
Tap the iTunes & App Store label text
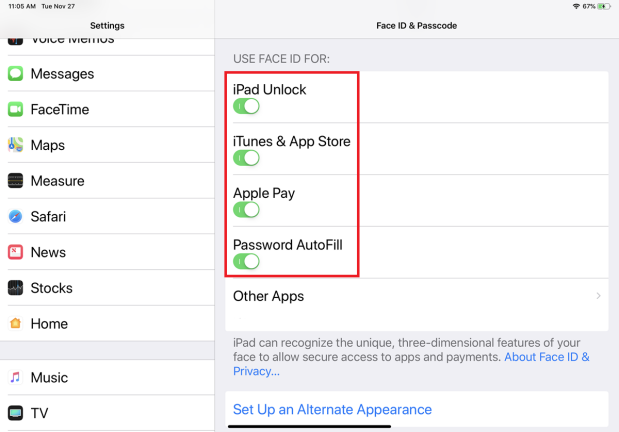(291, 141)
